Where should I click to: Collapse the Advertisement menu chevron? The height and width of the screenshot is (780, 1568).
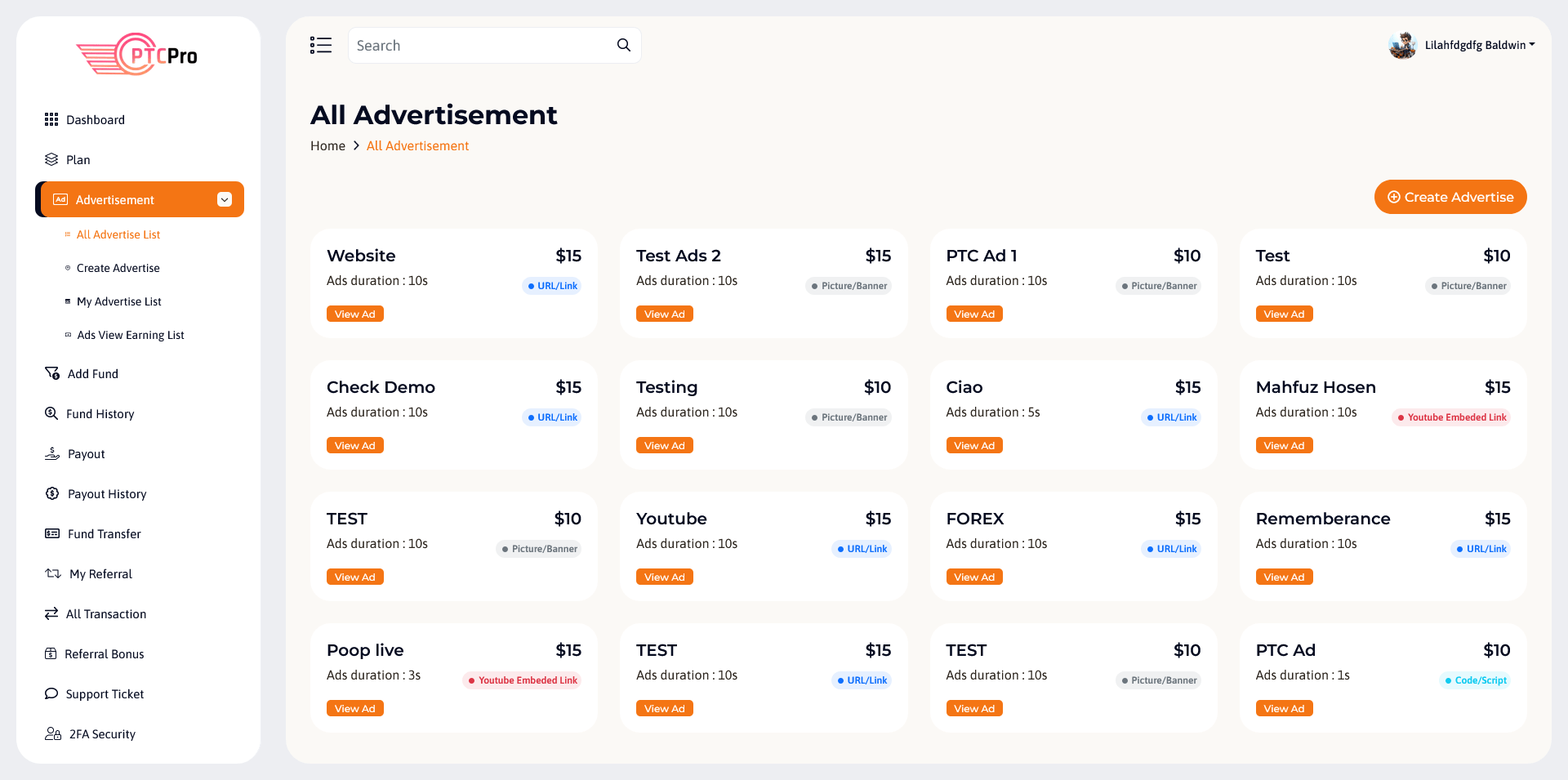pos(225,200)
